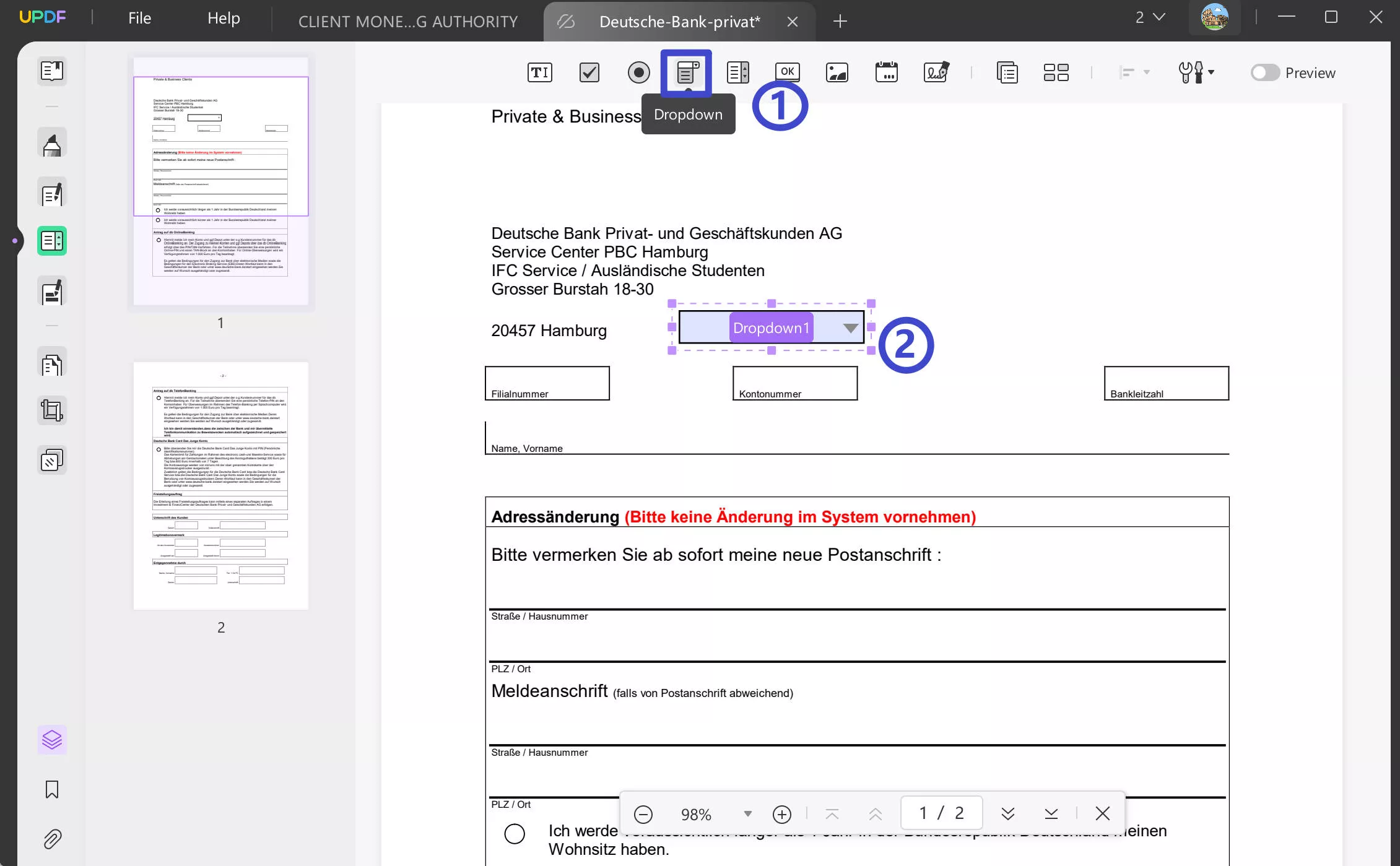This screenshot has width=1400, height=866.
Task: Select the Digital Signature form tool
Action: click(936, 72)
